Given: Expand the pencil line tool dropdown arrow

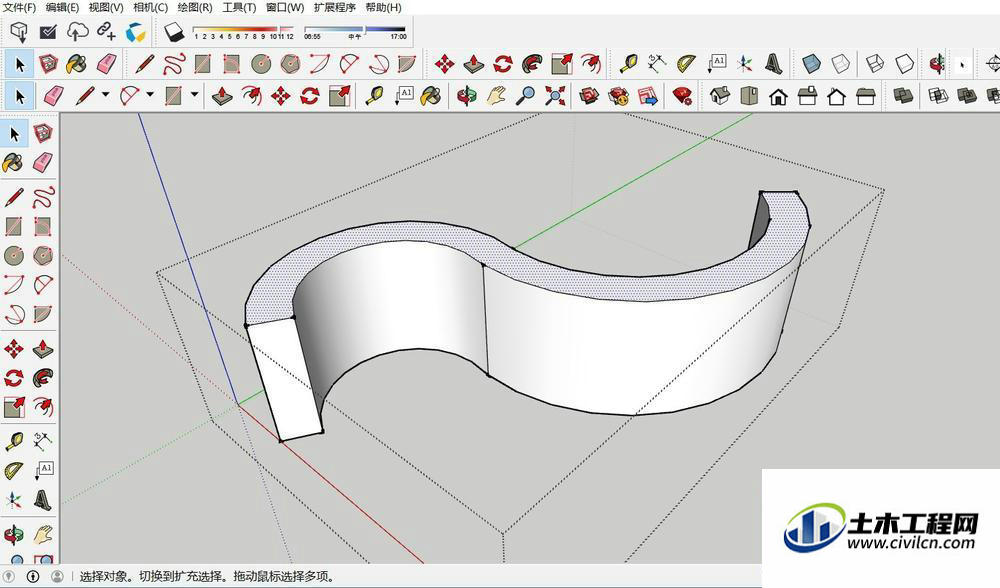Looking at the screenshot, I should [105, 94].
